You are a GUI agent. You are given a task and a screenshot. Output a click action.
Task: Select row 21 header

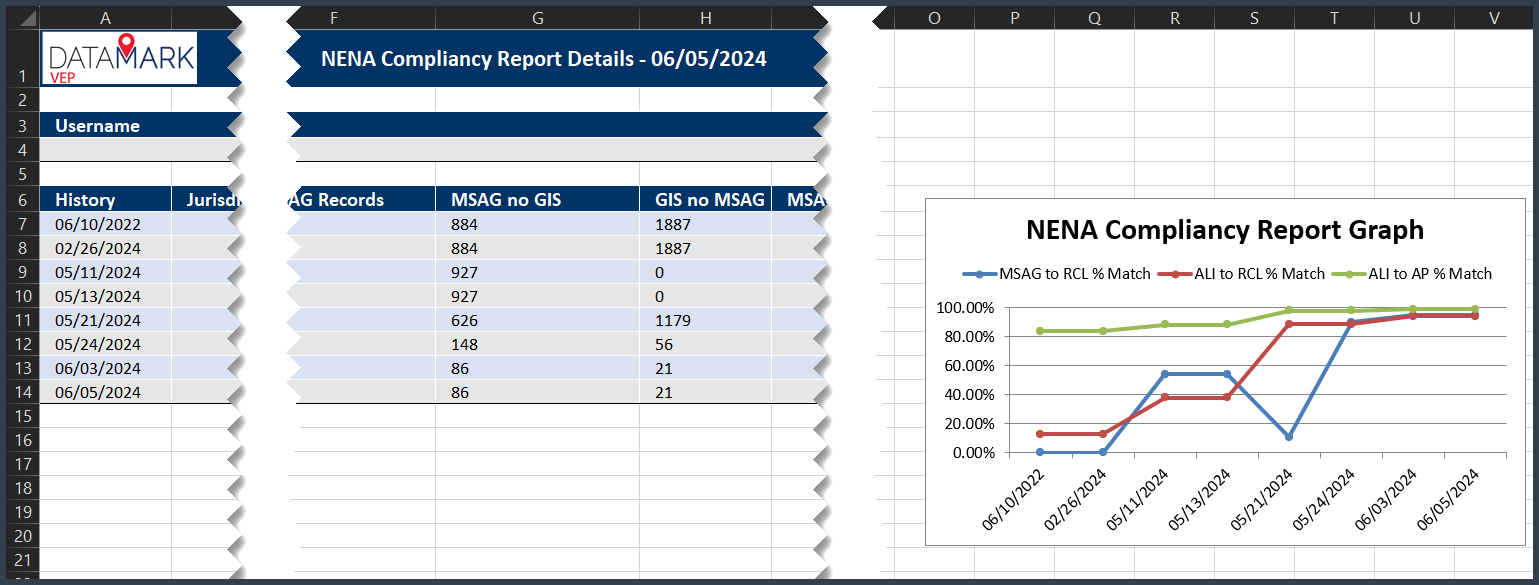[21, 560]
